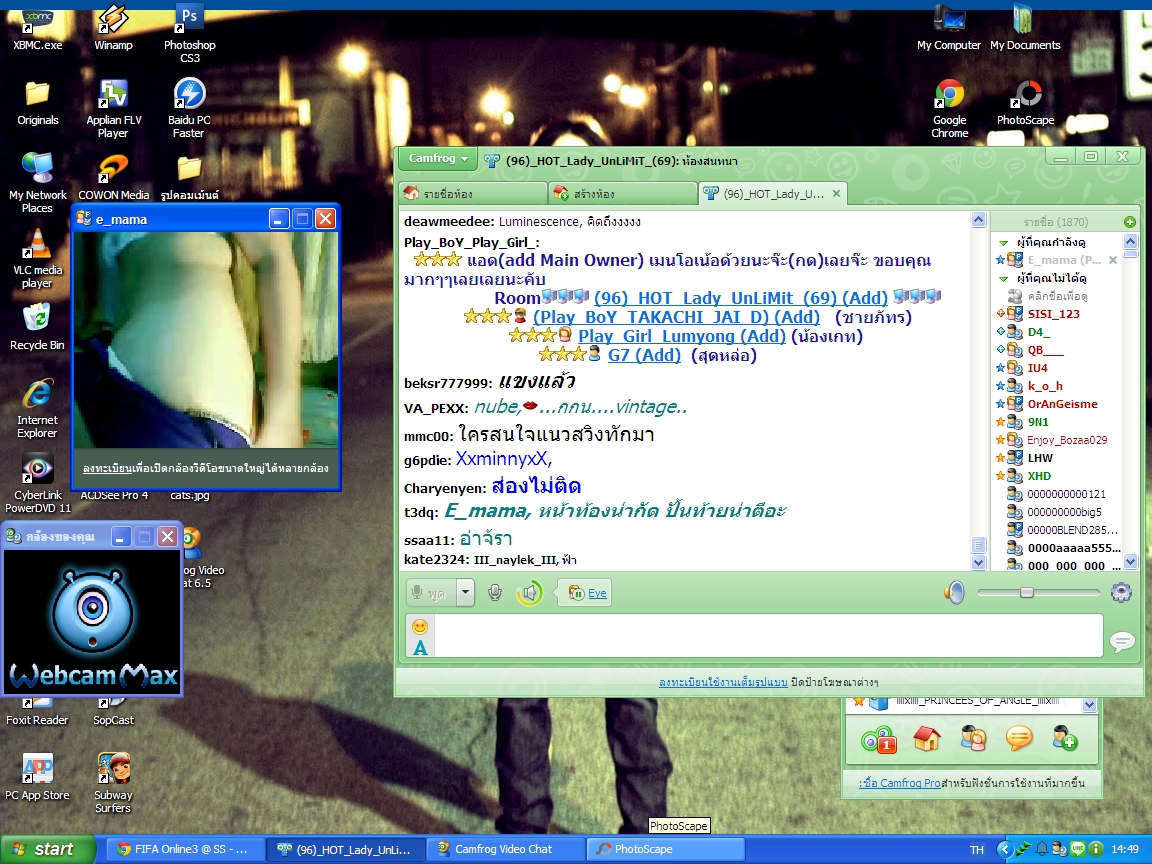1152x864 pixels.
Task: Open the audio settings gear icon
Action: pos(1121,592)
